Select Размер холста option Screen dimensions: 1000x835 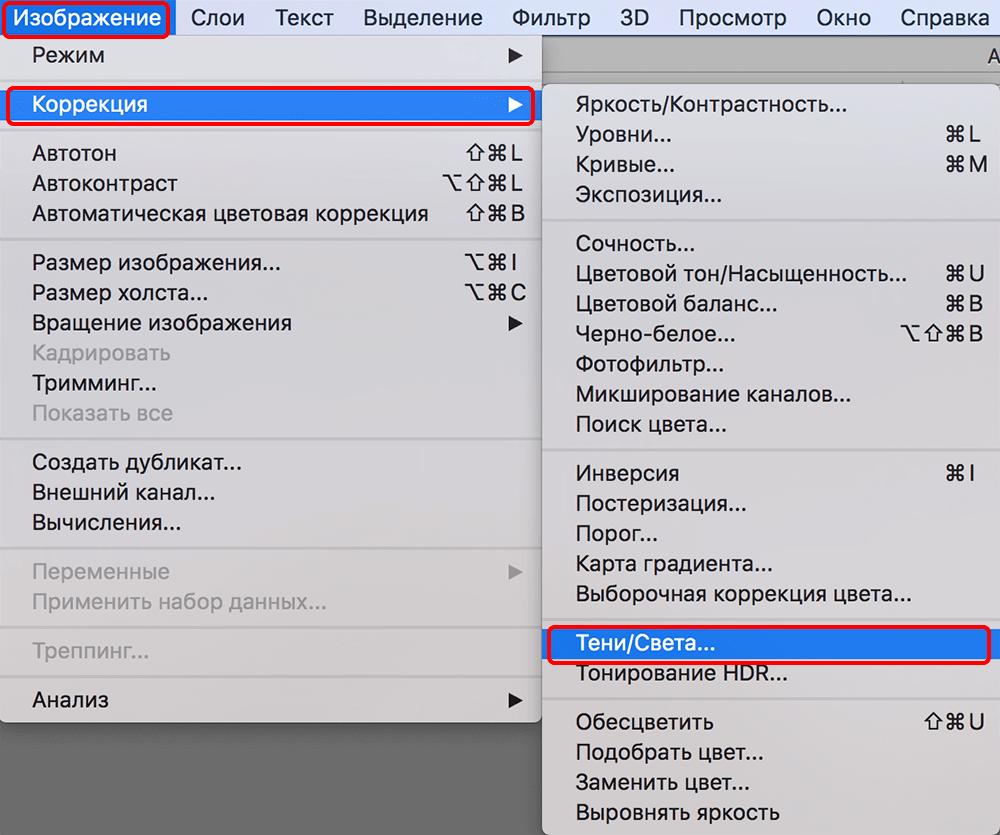(x=120, y=293)
